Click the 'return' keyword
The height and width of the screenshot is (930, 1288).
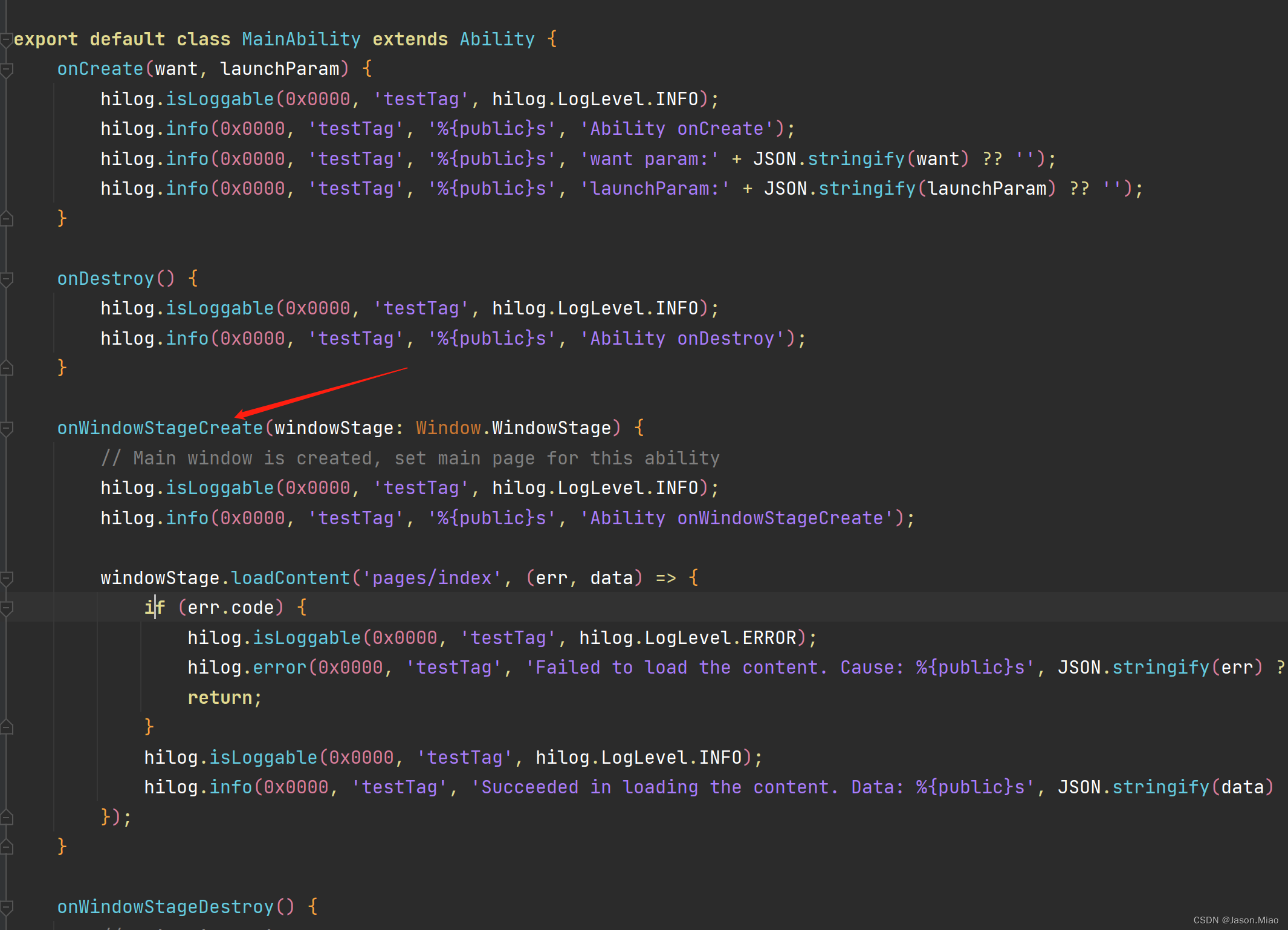[220, 698]
